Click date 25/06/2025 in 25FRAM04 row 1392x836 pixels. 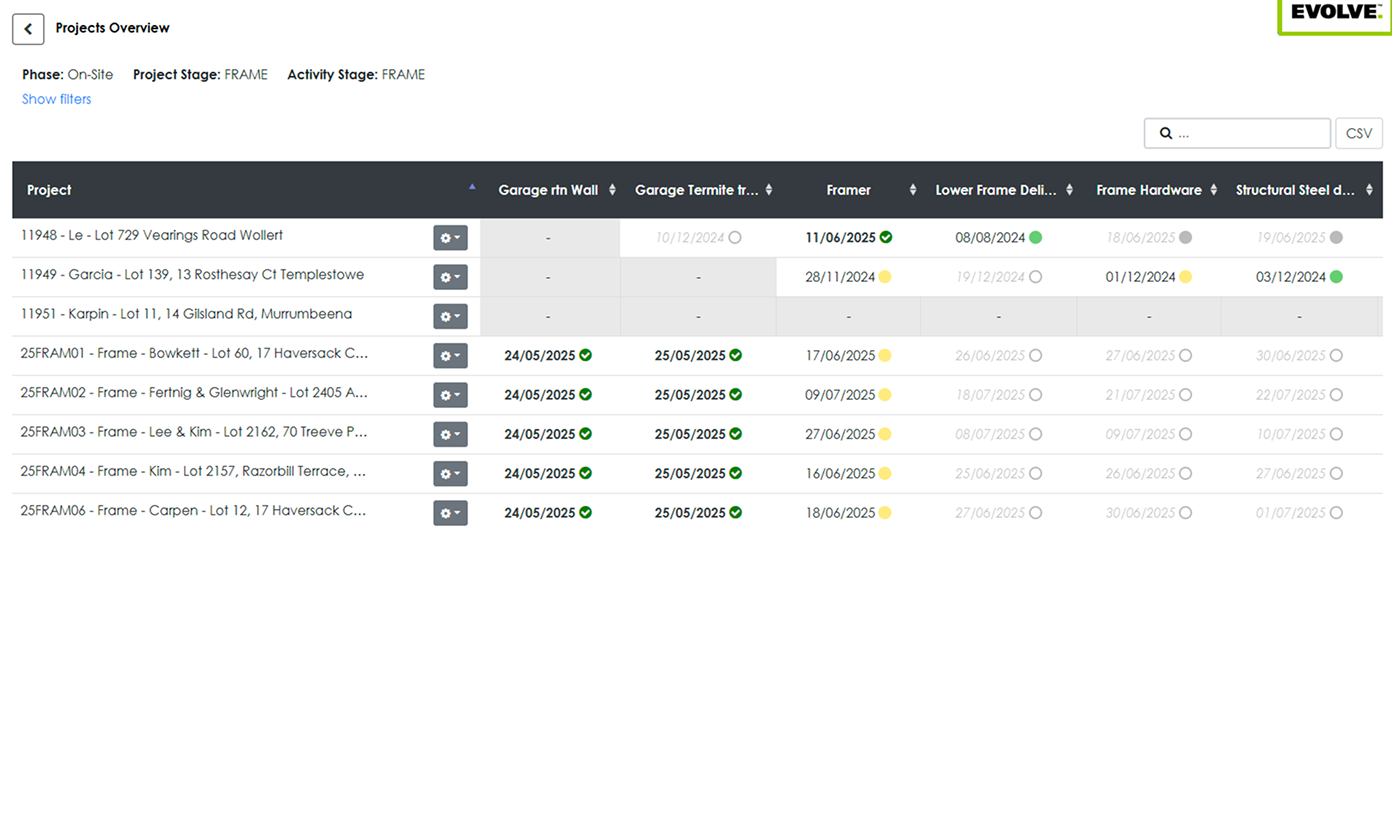point(990,473)
